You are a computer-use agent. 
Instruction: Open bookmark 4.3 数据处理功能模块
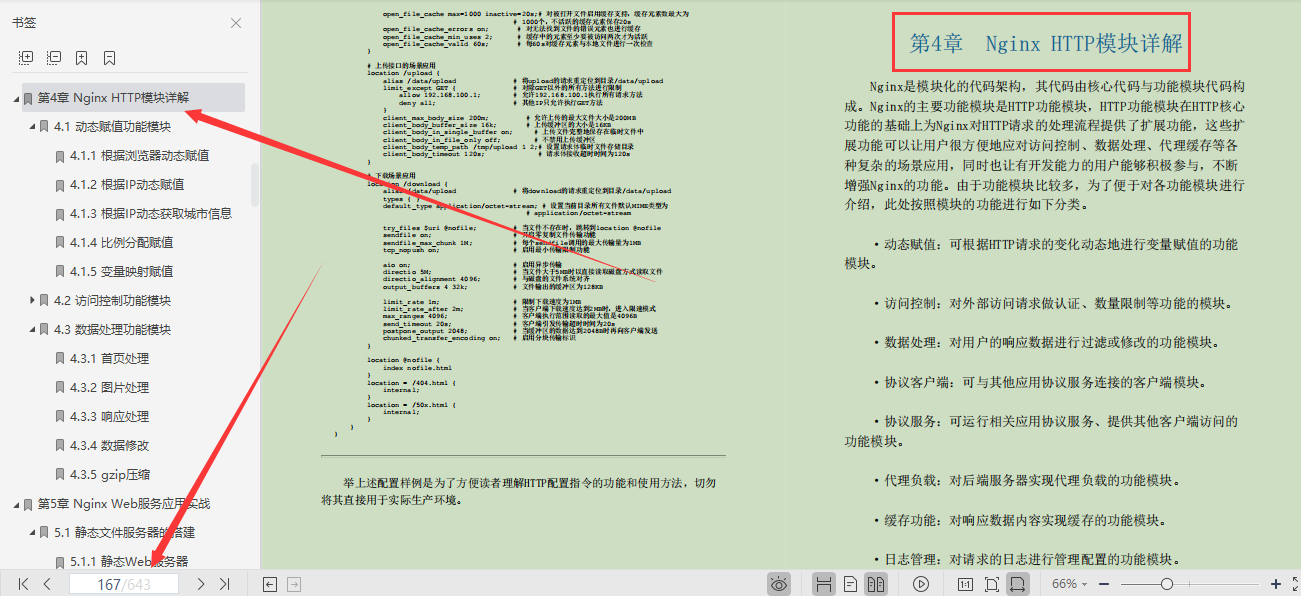click(112, 329)
